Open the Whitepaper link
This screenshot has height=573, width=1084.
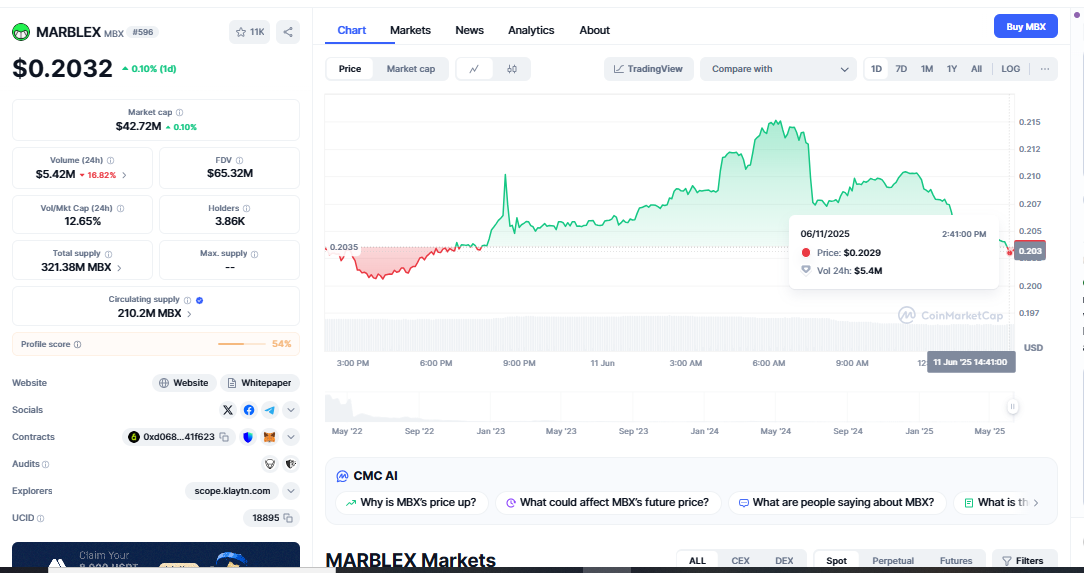(260, 383)
